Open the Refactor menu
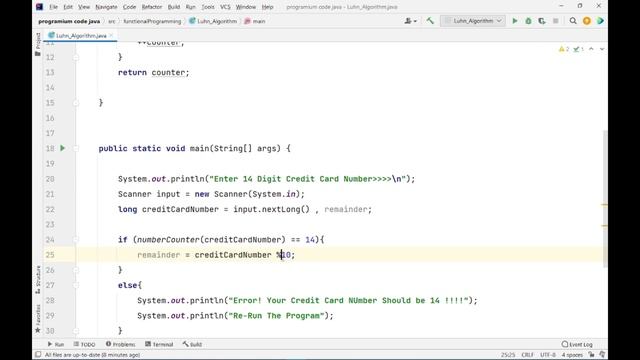Screen dimensions: 640x360 (152, 7)
